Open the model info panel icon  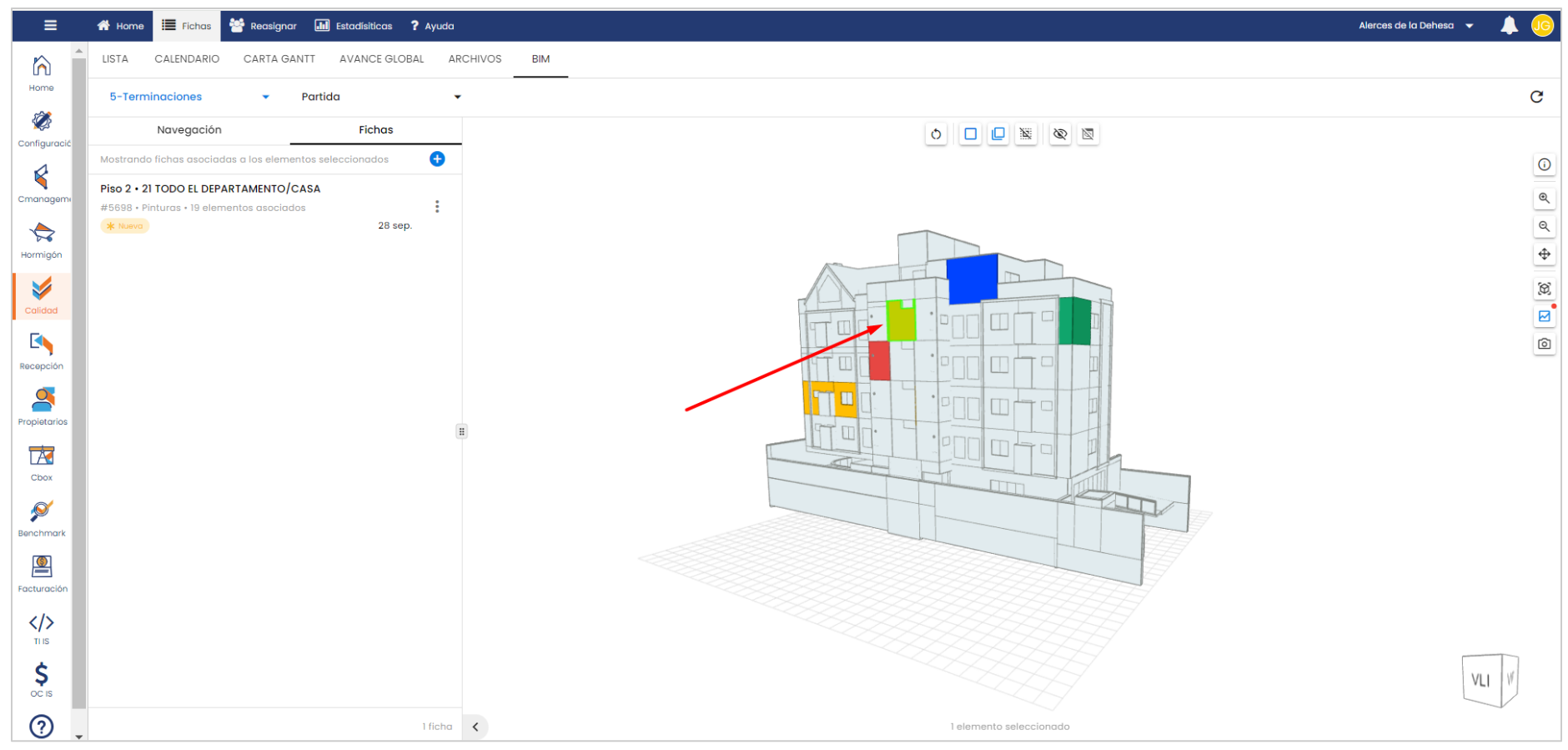(x=1544, y=165)
